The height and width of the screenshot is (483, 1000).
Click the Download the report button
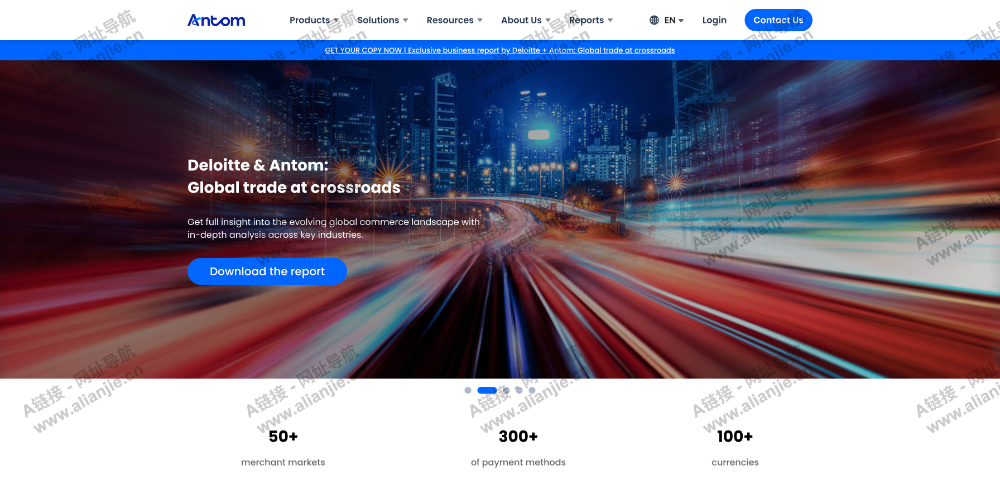267,271
